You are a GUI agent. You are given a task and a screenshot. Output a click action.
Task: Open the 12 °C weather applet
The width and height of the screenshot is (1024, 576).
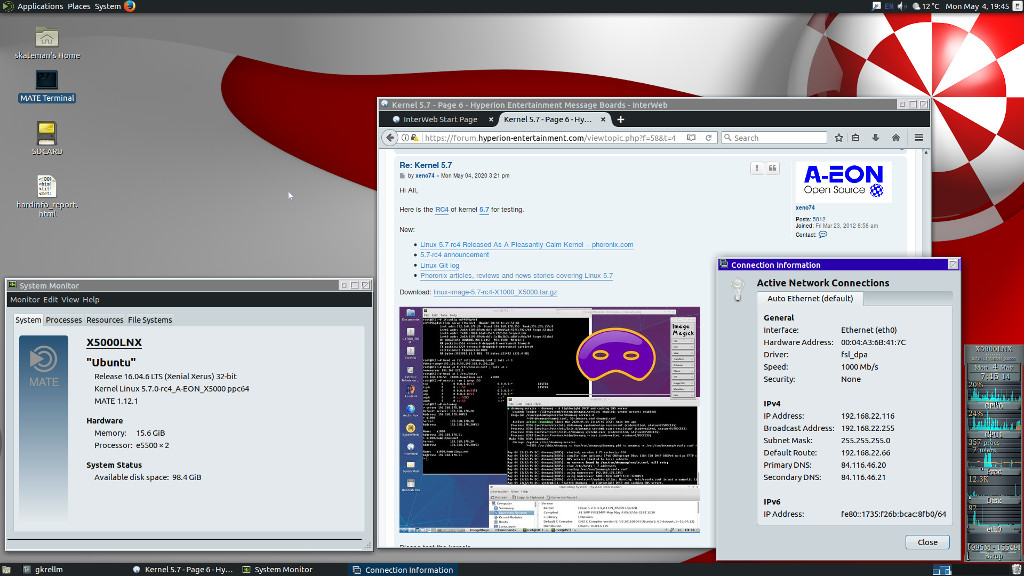(x=925, y=6)
